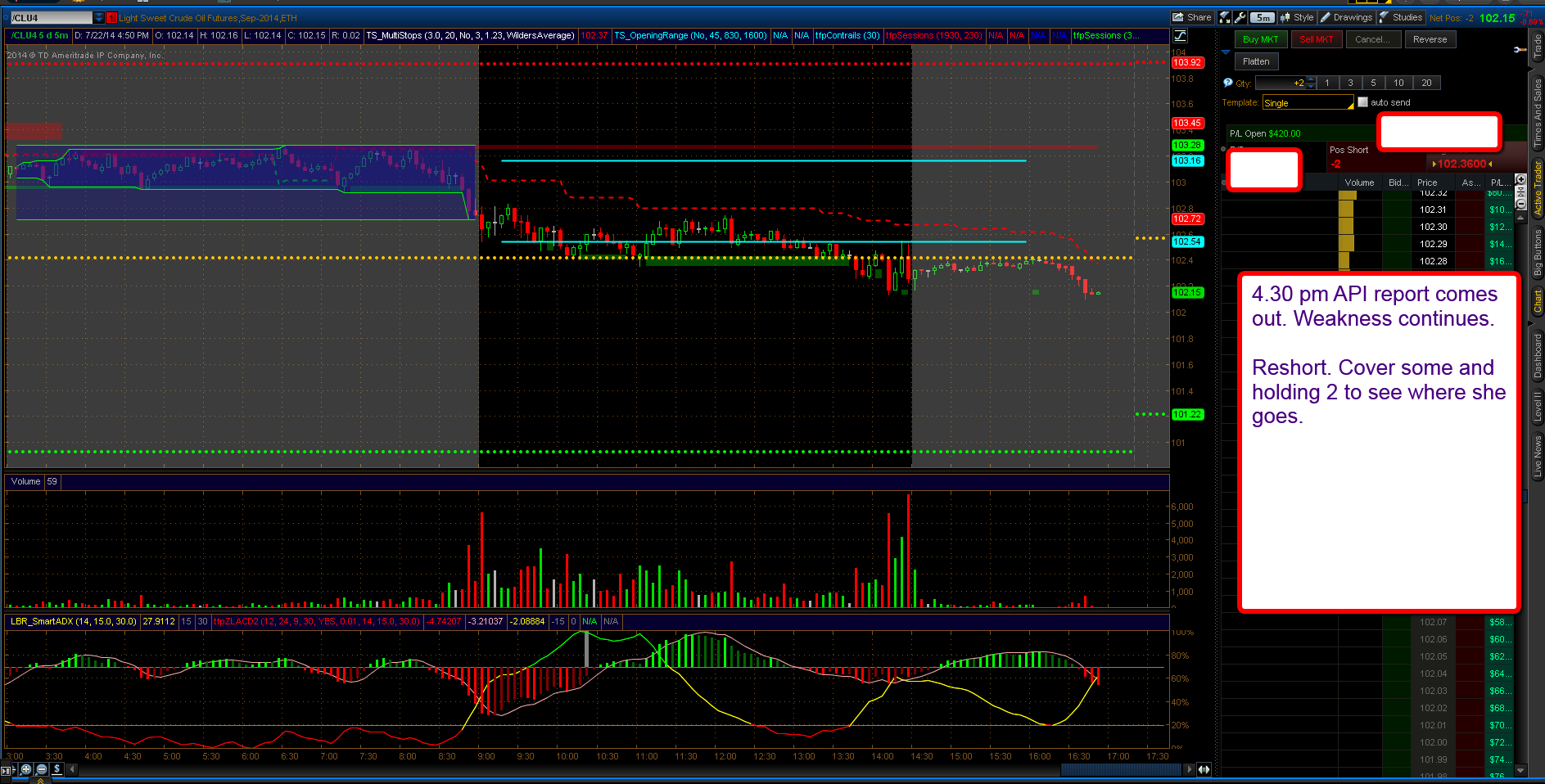Click the dollar sign price scale icon

(x=56, y=769)
